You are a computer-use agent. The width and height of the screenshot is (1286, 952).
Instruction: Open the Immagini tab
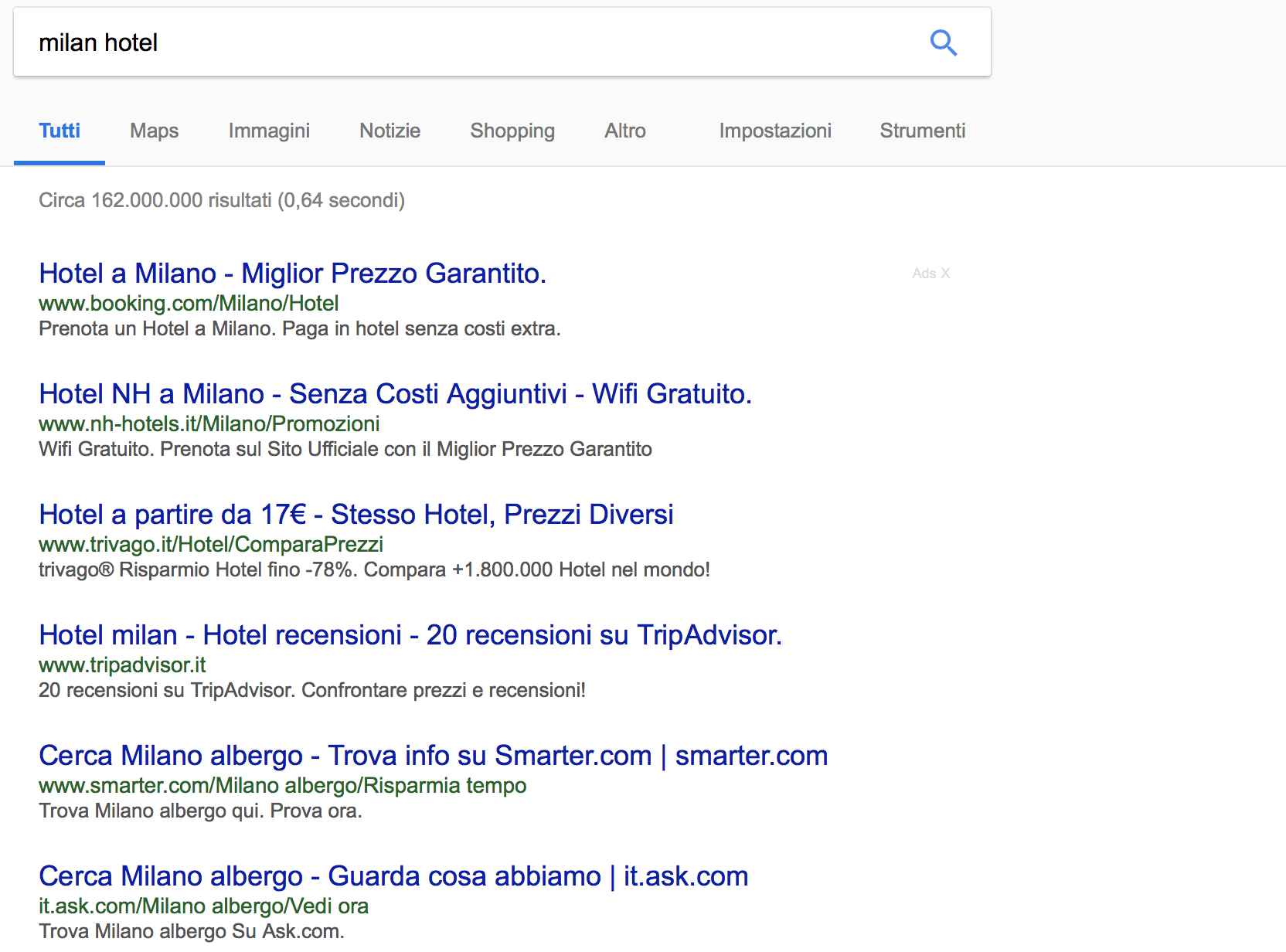point(269,131)
